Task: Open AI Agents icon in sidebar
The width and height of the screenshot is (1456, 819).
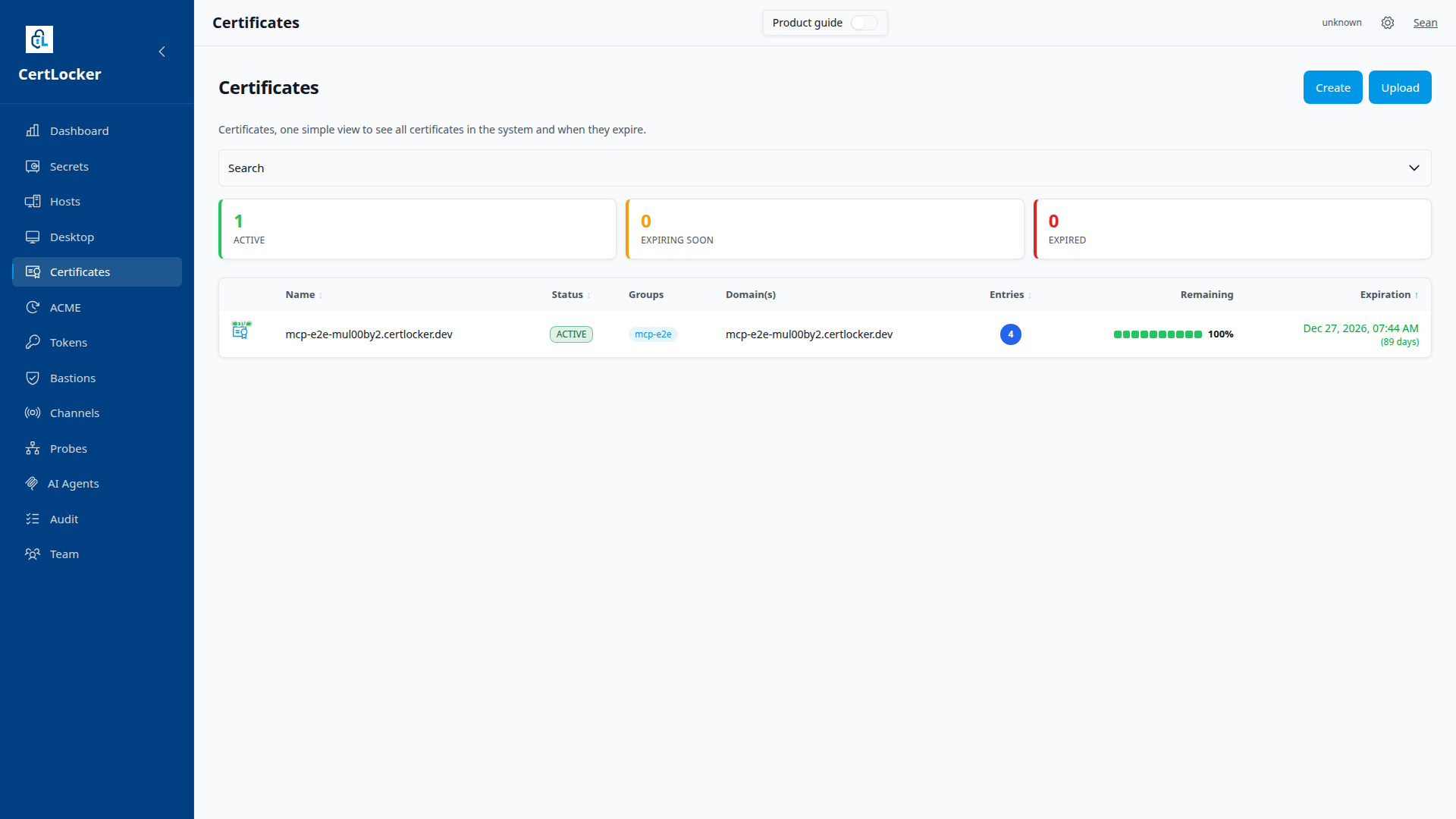Action: coord(32,484)
